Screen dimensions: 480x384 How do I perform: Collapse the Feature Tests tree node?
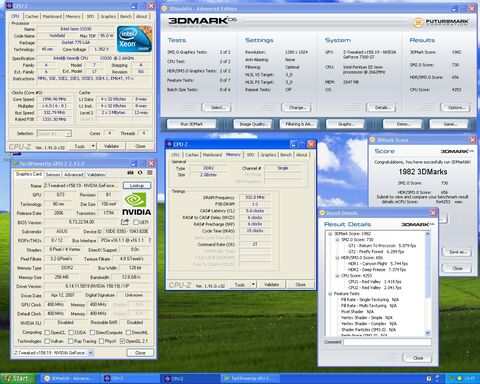(330, 294)
